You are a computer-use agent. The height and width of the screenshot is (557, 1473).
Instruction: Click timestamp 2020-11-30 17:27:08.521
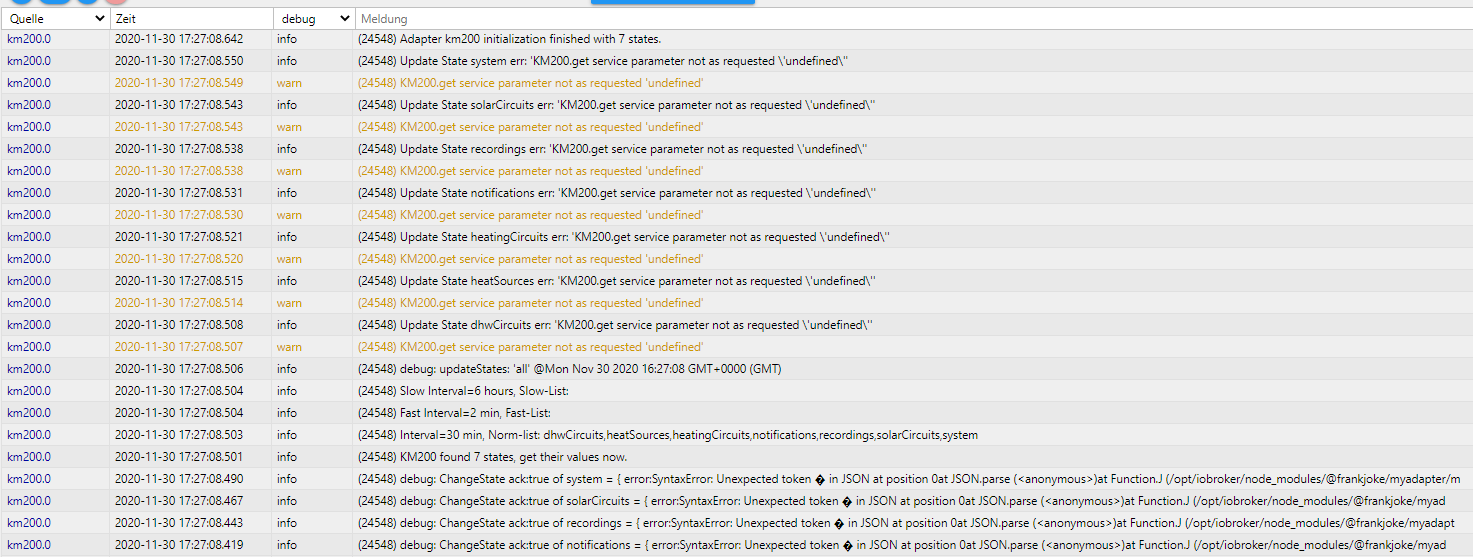tap(178, 237)
